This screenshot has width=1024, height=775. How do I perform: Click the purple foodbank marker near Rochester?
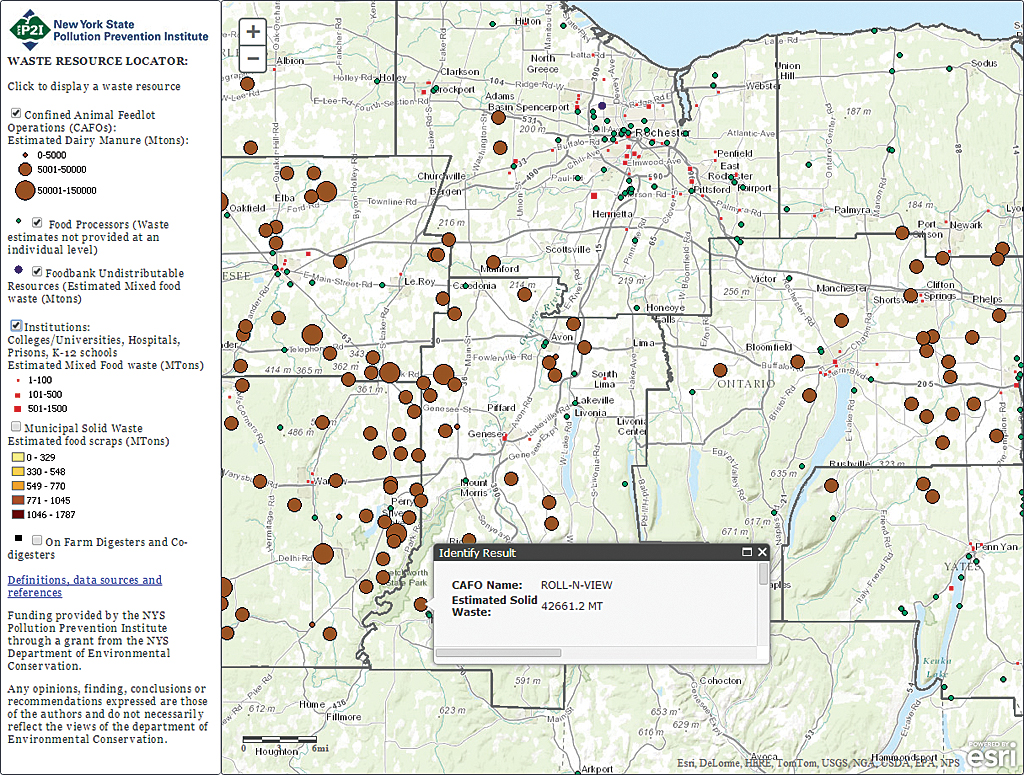(x=602, y=105)
